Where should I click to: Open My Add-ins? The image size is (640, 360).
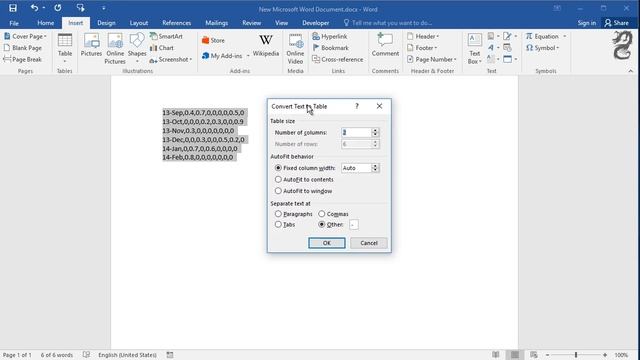point(222,56)
